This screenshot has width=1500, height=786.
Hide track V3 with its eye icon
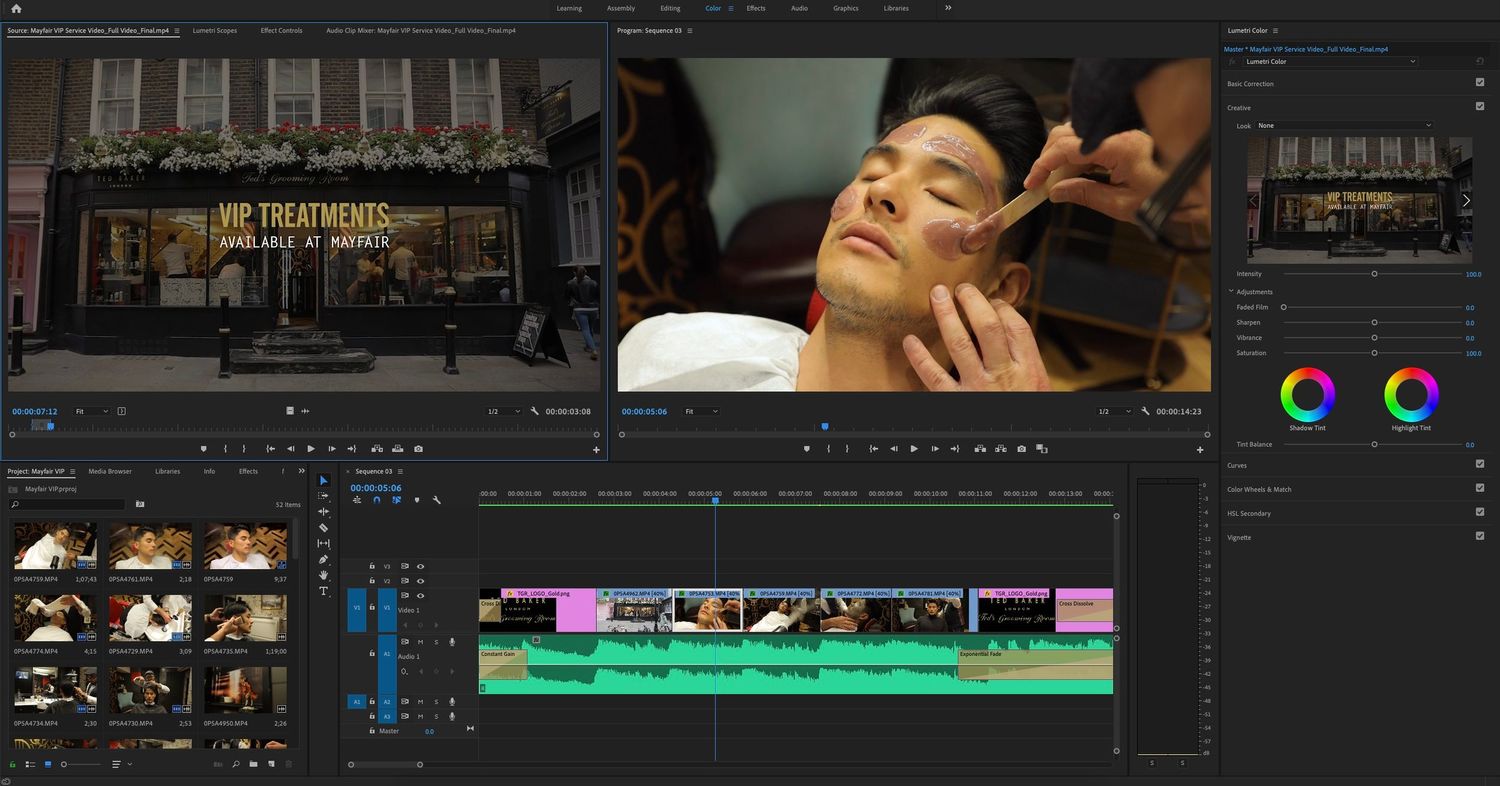coord(420,566)
